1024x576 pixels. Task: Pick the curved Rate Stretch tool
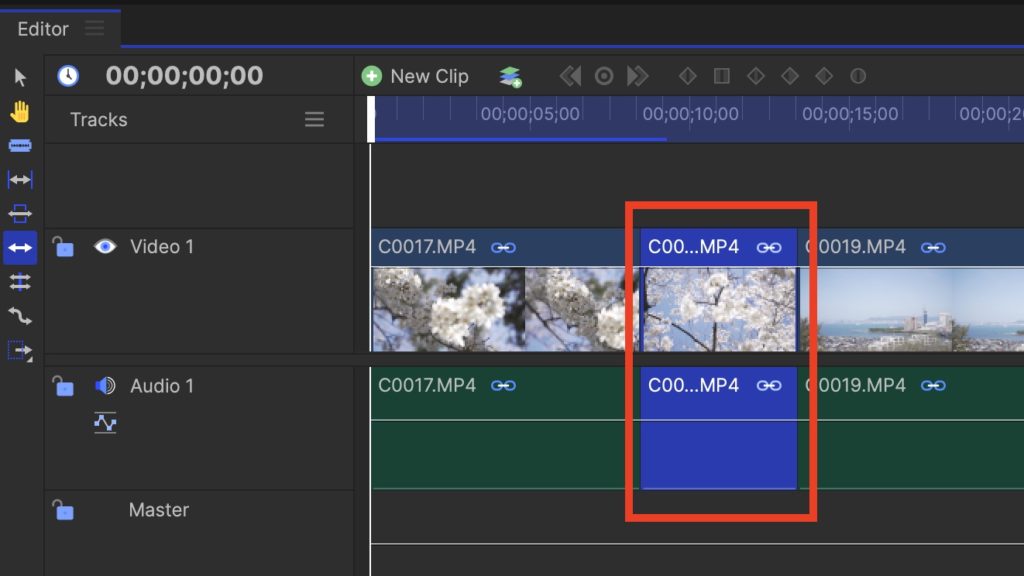[x=20, y=316]
